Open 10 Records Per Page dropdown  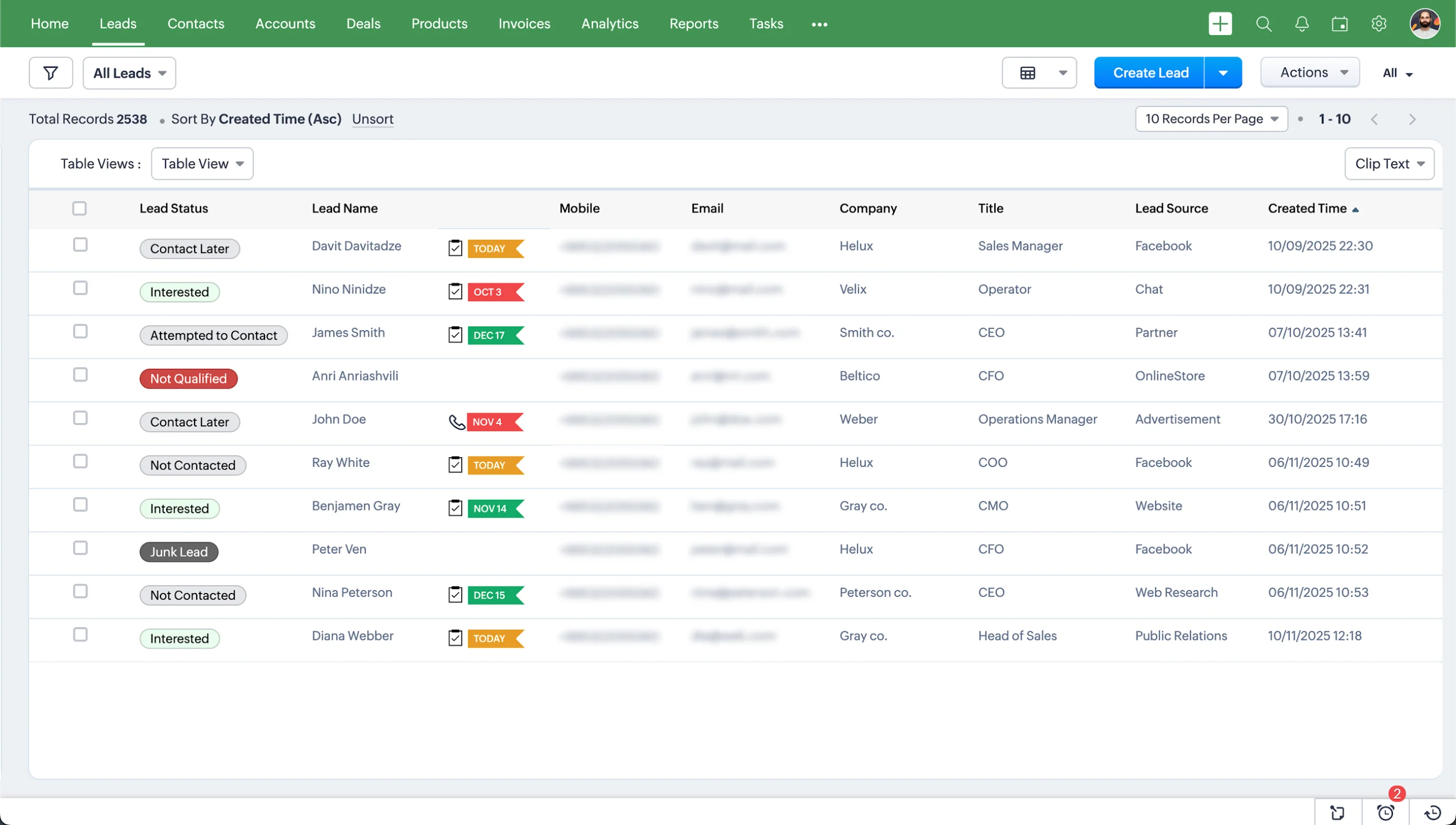pyautogui.click(x=1211, y=119)
